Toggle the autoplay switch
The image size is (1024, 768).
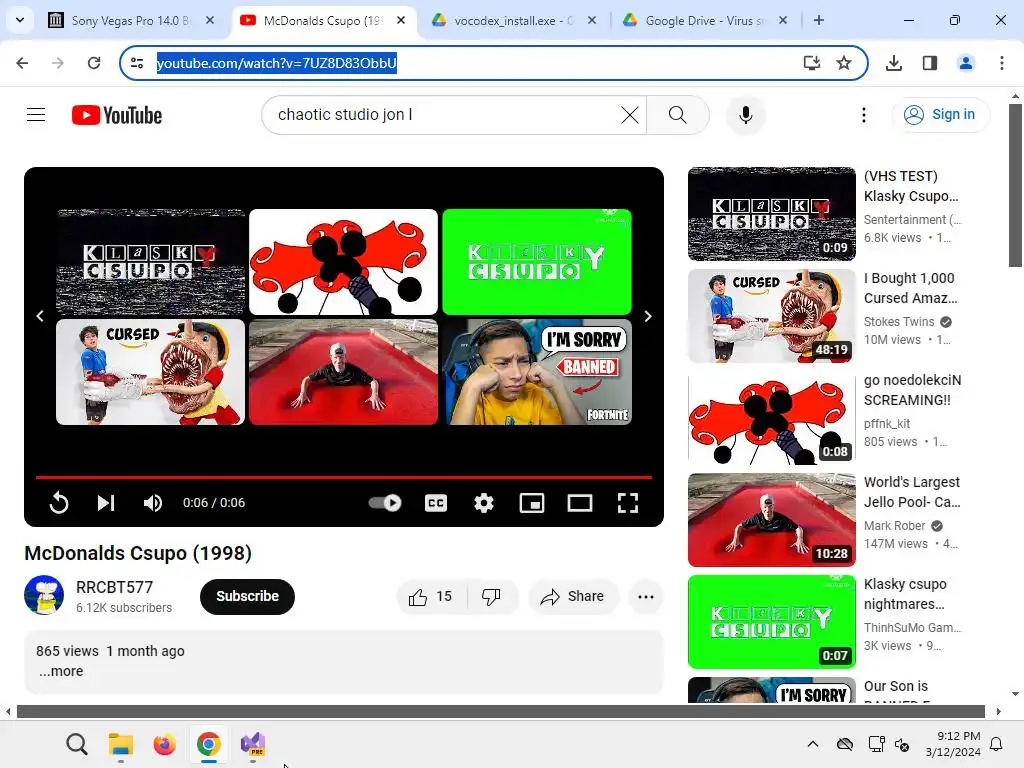(385, 503)
